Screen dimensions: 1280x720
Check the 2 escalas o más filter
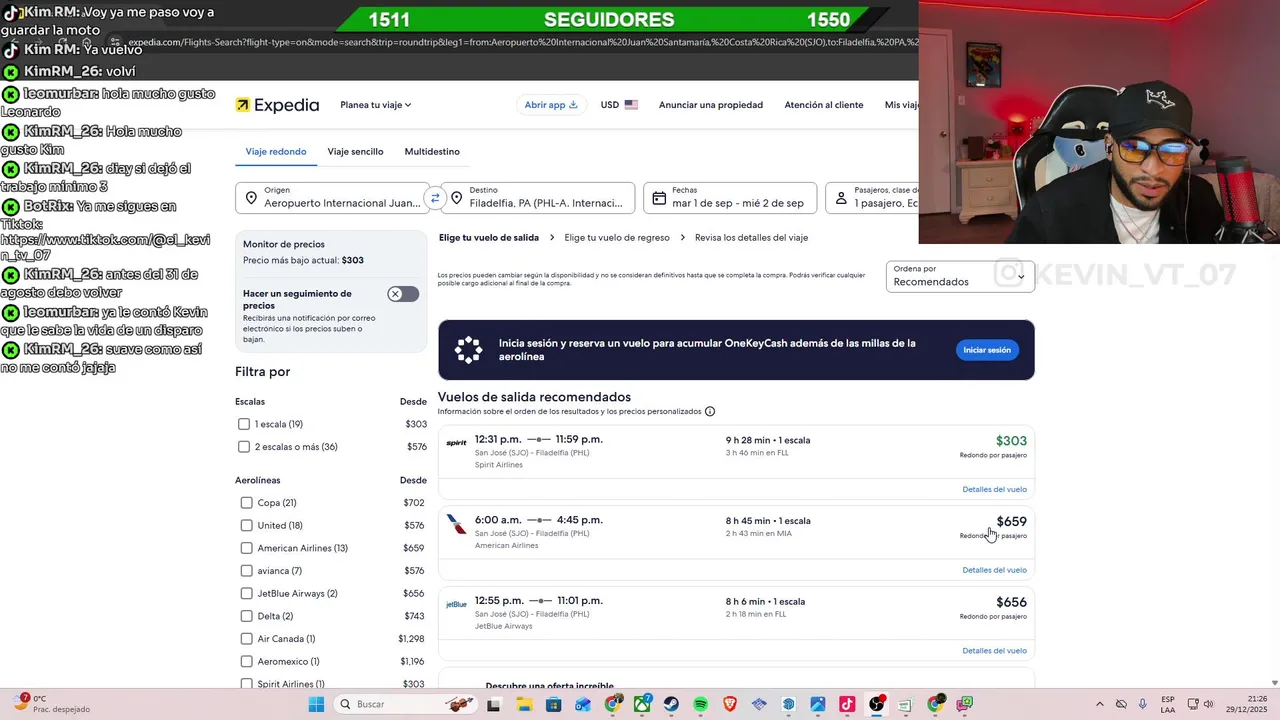click(x=244, y=447)
